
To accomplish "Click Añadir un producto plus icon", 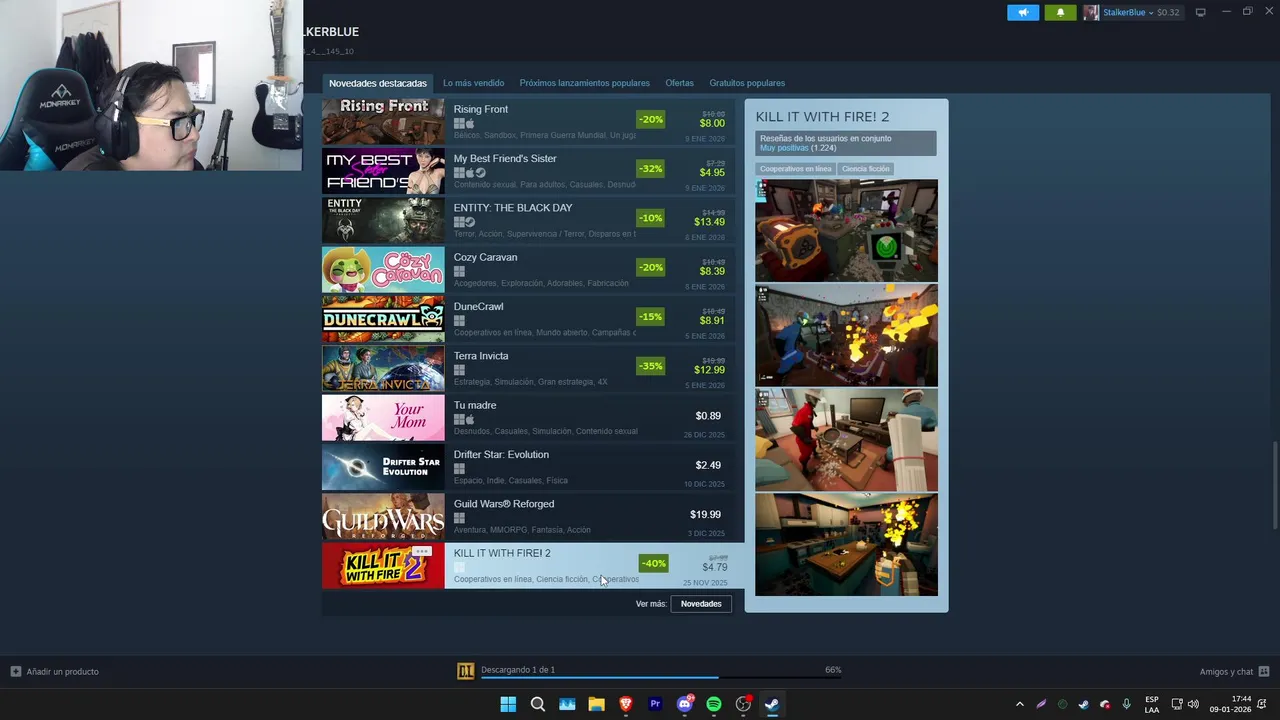I will [15, 671].
